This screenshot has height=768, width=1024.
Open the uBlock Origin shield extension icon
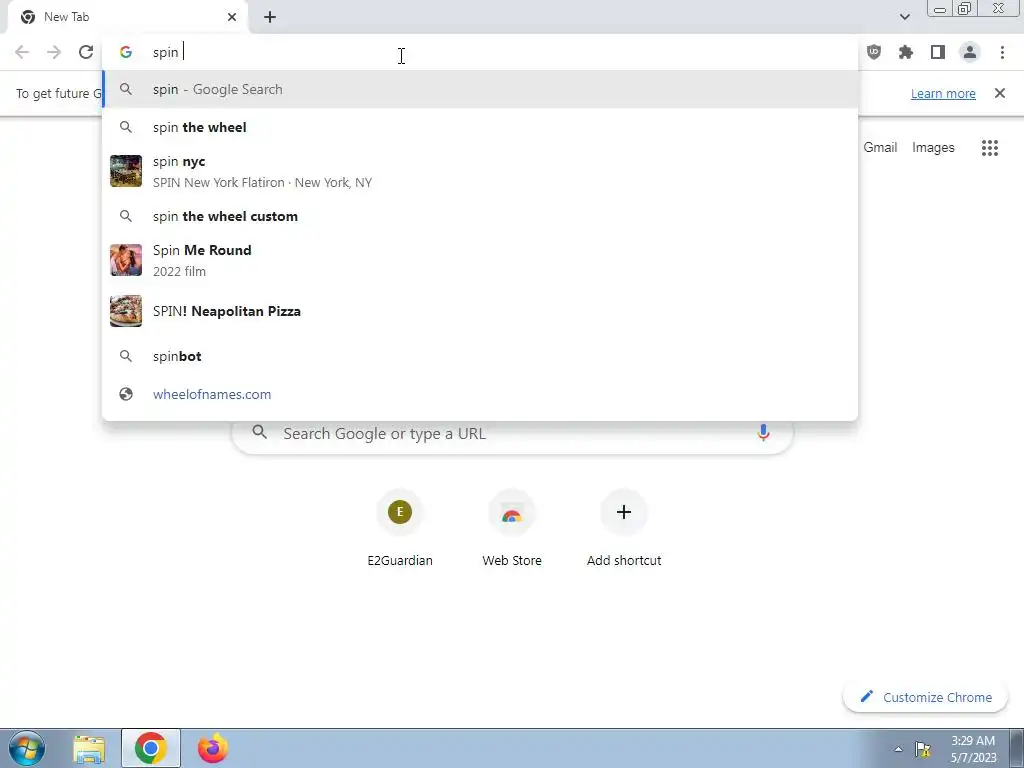(x=874, y=52)
